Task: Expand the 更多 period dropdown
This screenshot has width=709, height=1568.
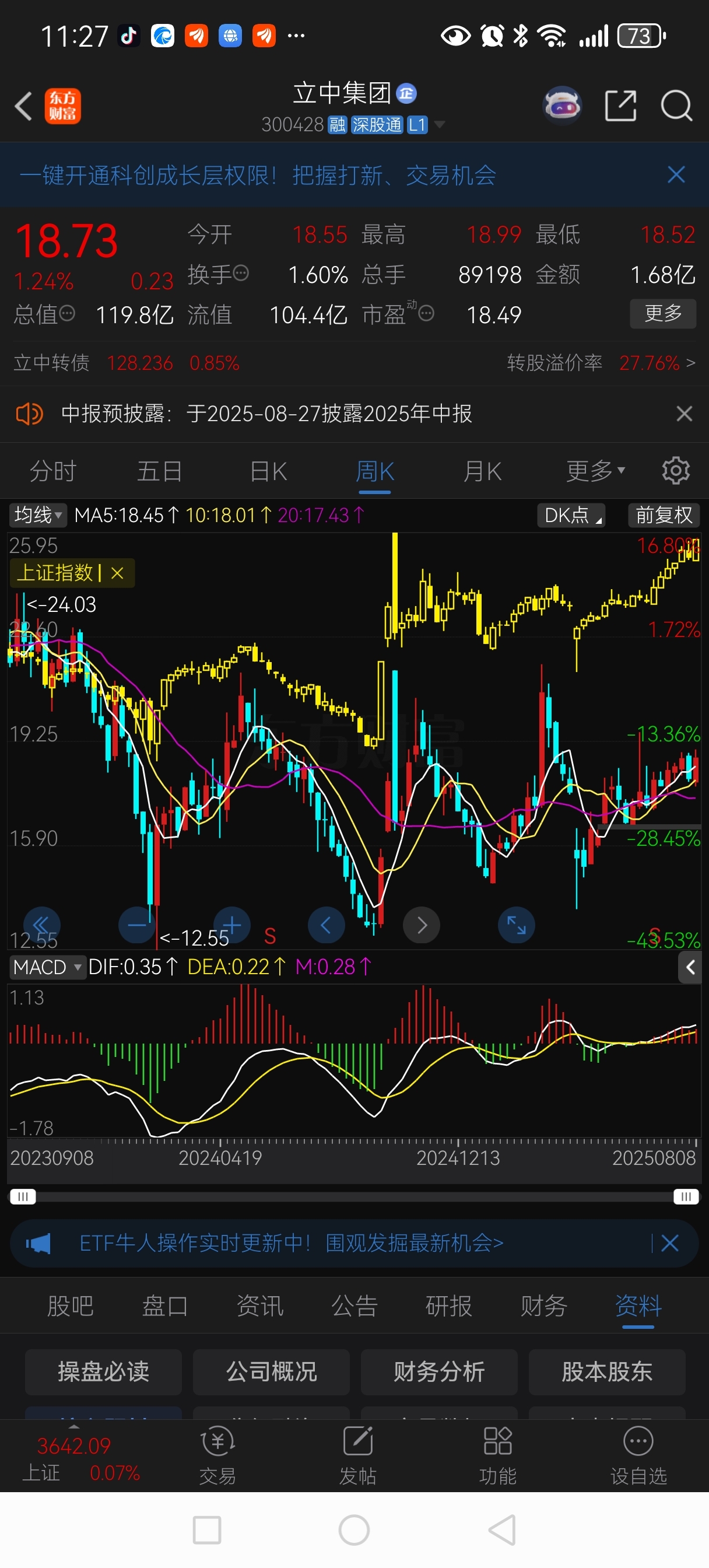Action: click(x=596, y=471)
